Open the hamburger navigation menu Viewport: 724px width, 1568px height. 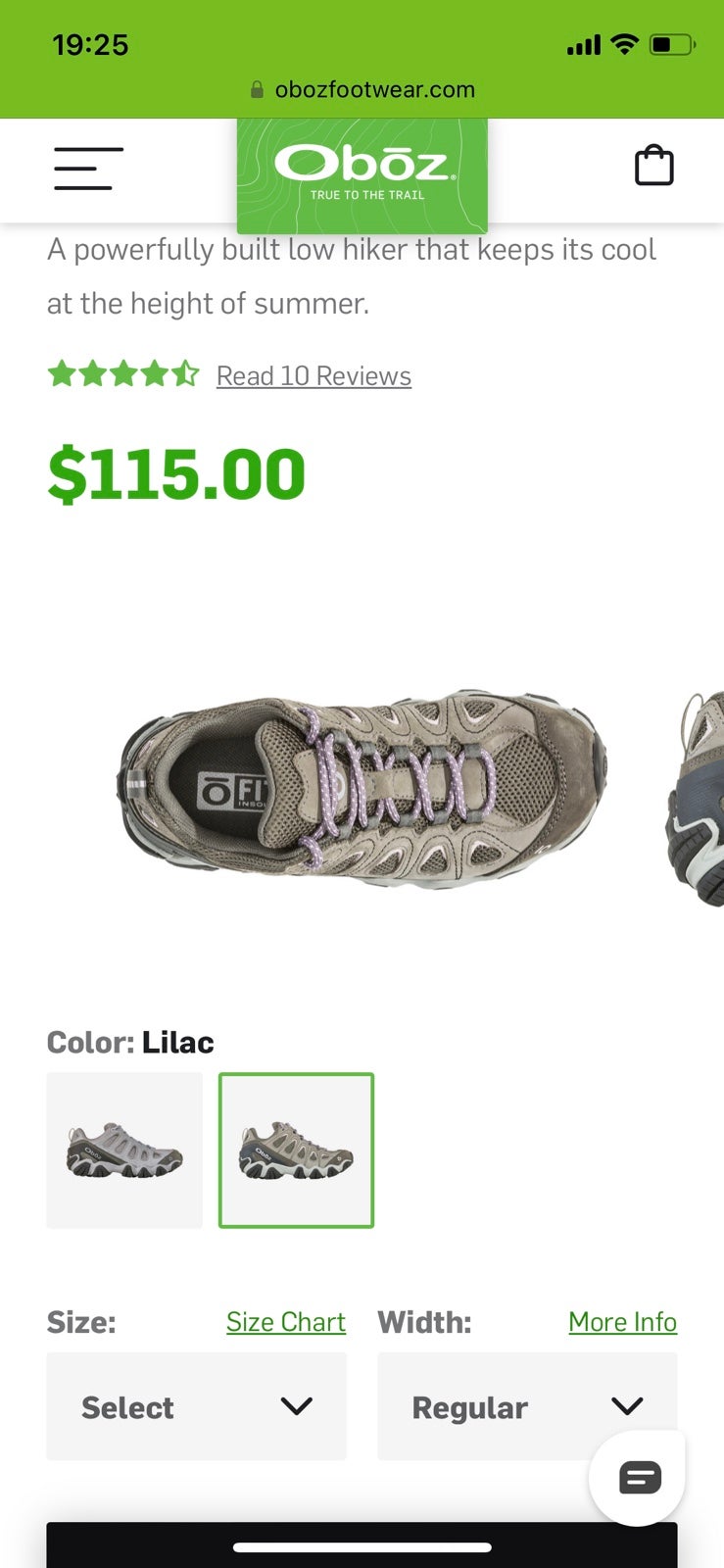[x=88, y=168]
